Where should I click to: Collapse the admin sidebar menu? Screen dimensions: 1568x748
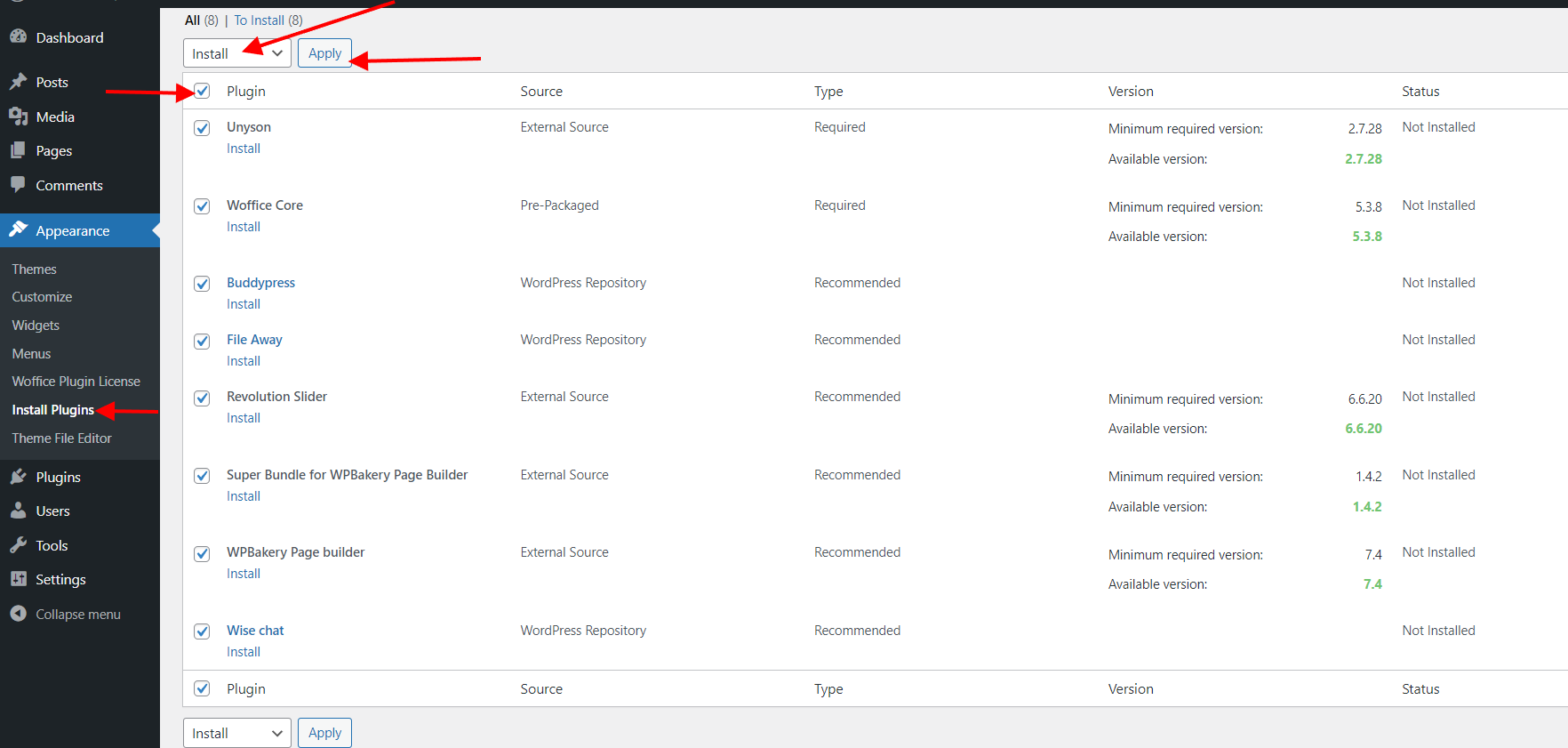click(x=77, y=615)
